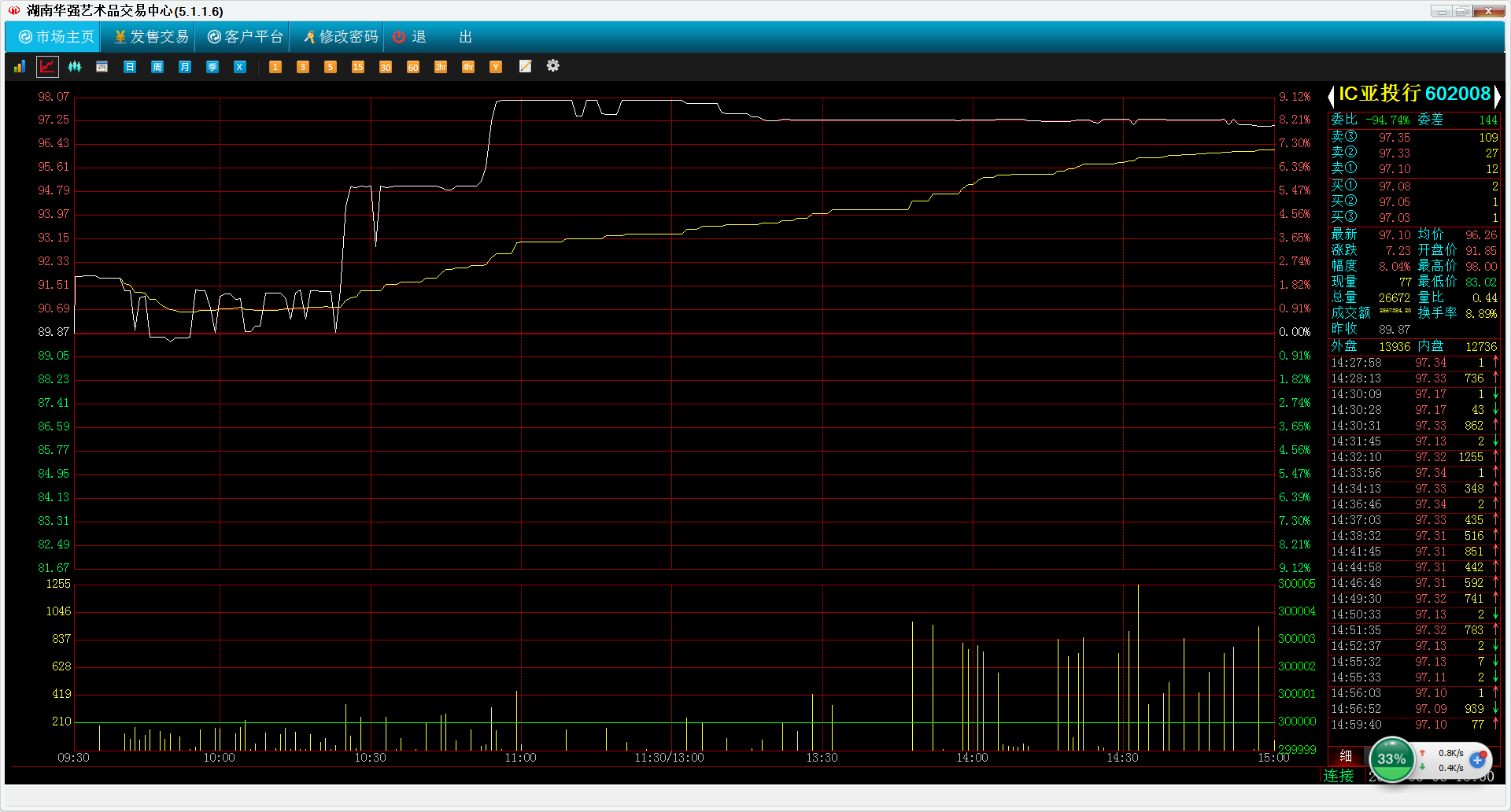The height and width of the screenshot is (812, 1511).
Task: Click the 总量 26672 value
Action: click(x=1394, y=298)
